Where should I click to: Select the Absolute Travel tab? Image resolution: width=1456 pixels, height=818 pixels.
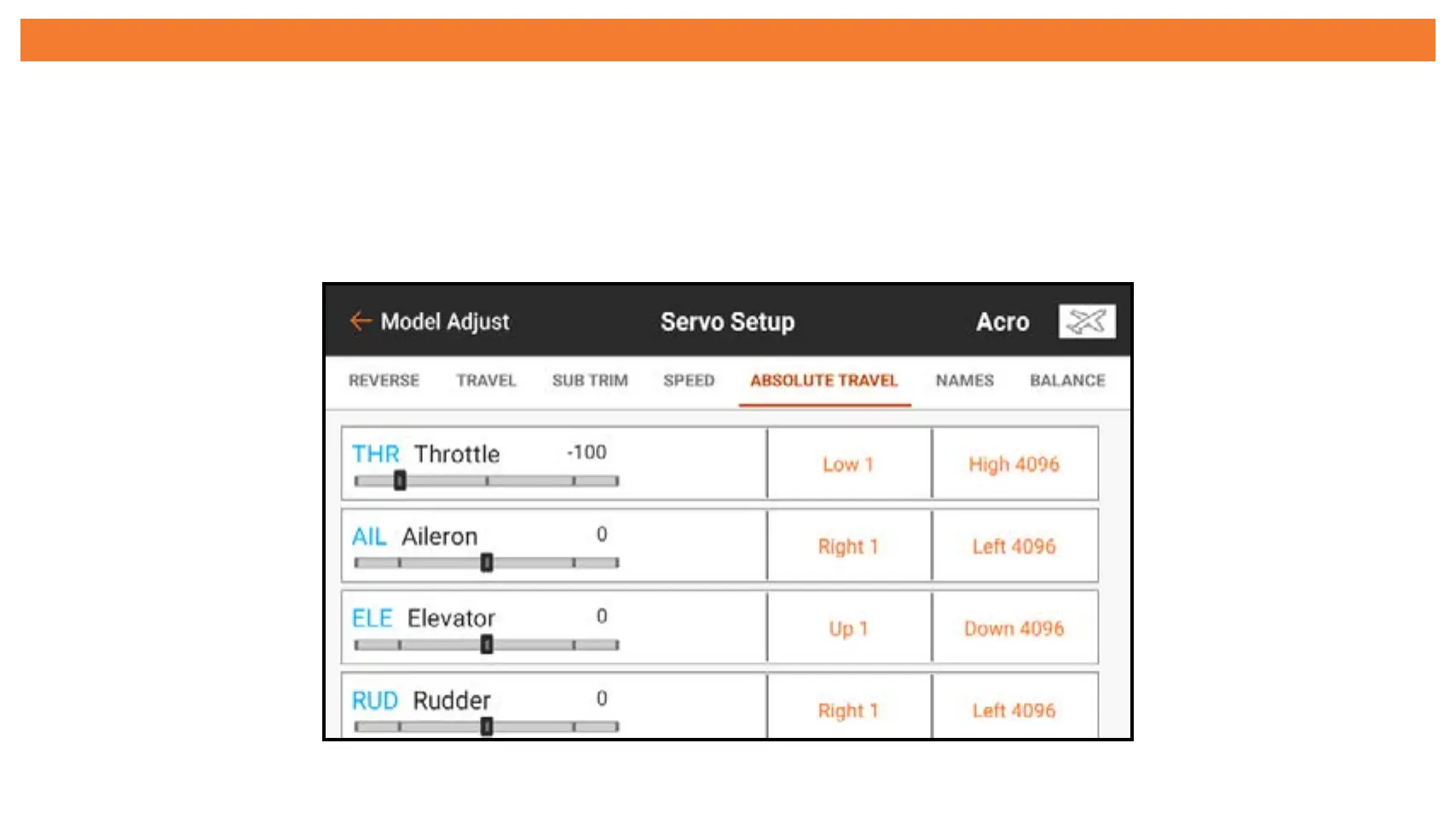pyautogui.click(x=823, y=381)
